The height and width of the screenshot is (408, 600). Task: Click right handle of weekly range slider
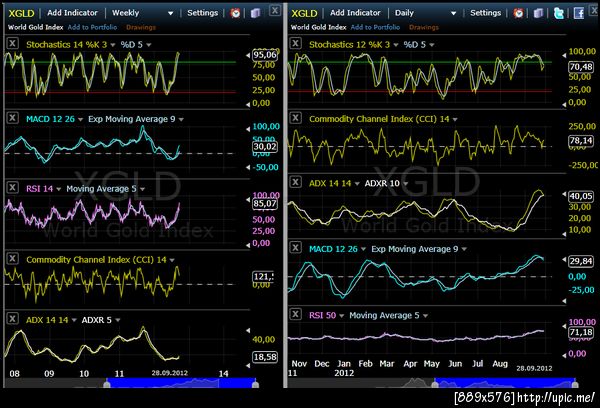(x=255, y=384)
